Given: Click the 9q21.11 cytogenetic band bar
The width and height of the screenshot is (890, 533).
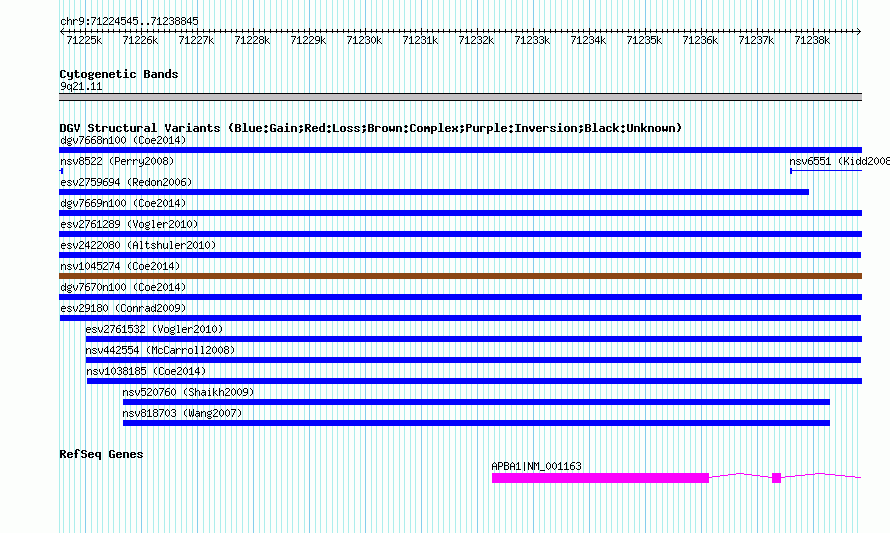Looking at the screenshot, I should [x=460, y=97].
